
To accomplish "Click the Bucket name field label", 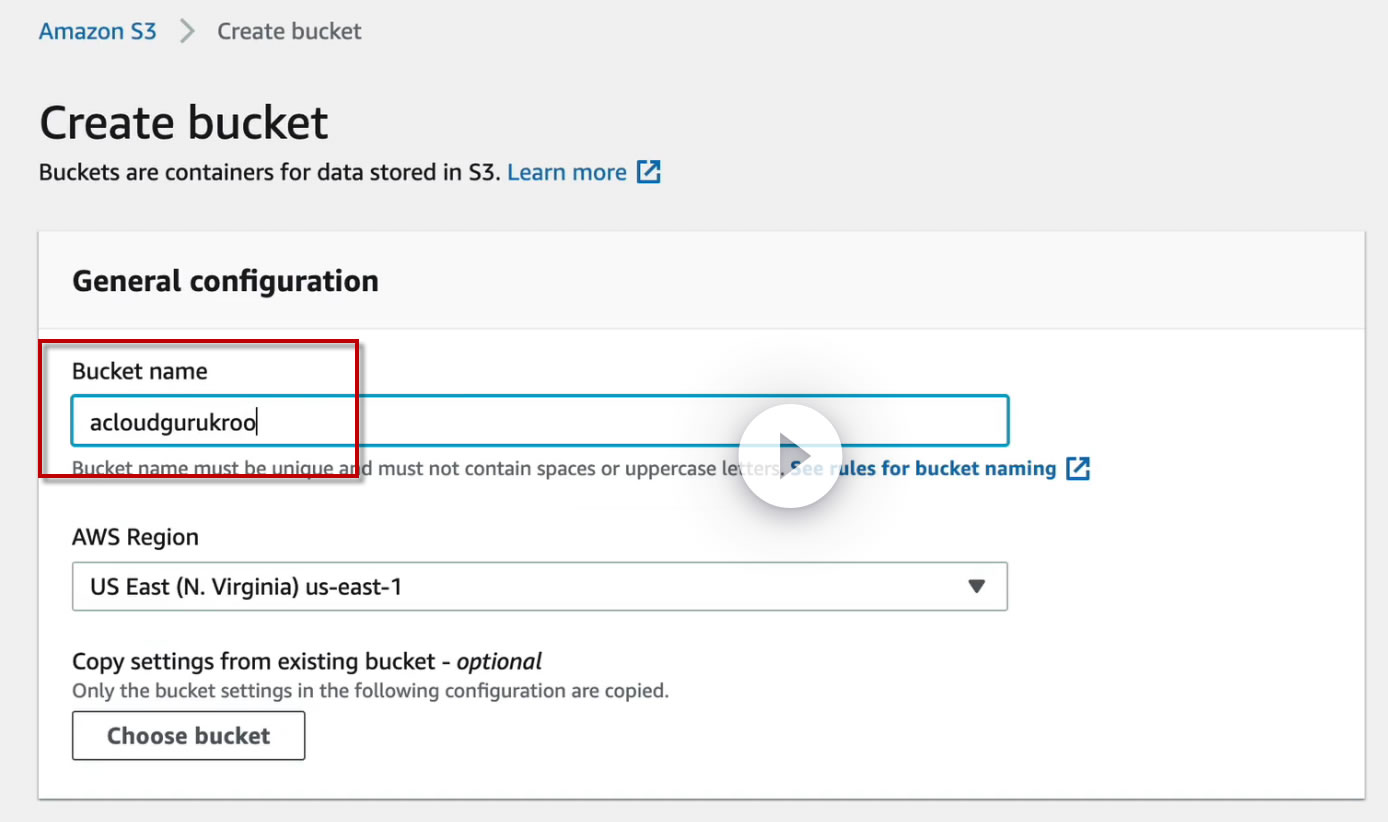I will 139,371.
